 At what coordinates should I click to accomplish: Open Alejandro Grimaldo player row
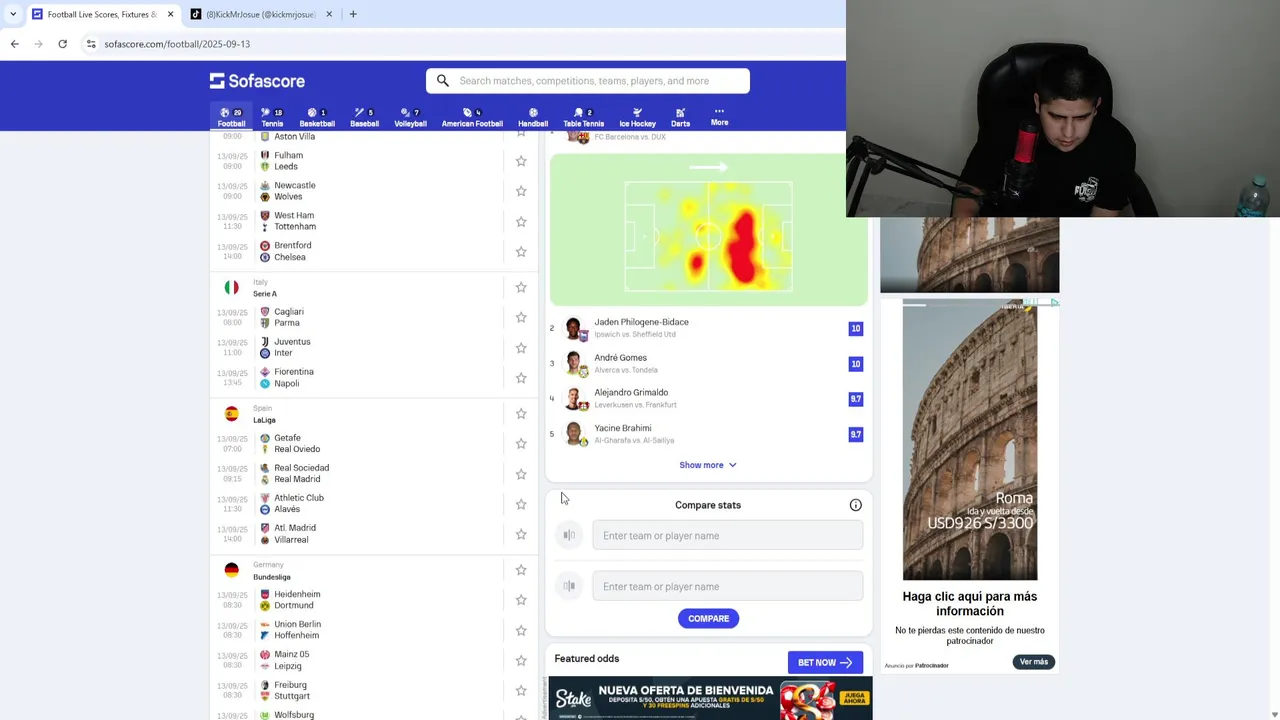(x=709, y=399)
